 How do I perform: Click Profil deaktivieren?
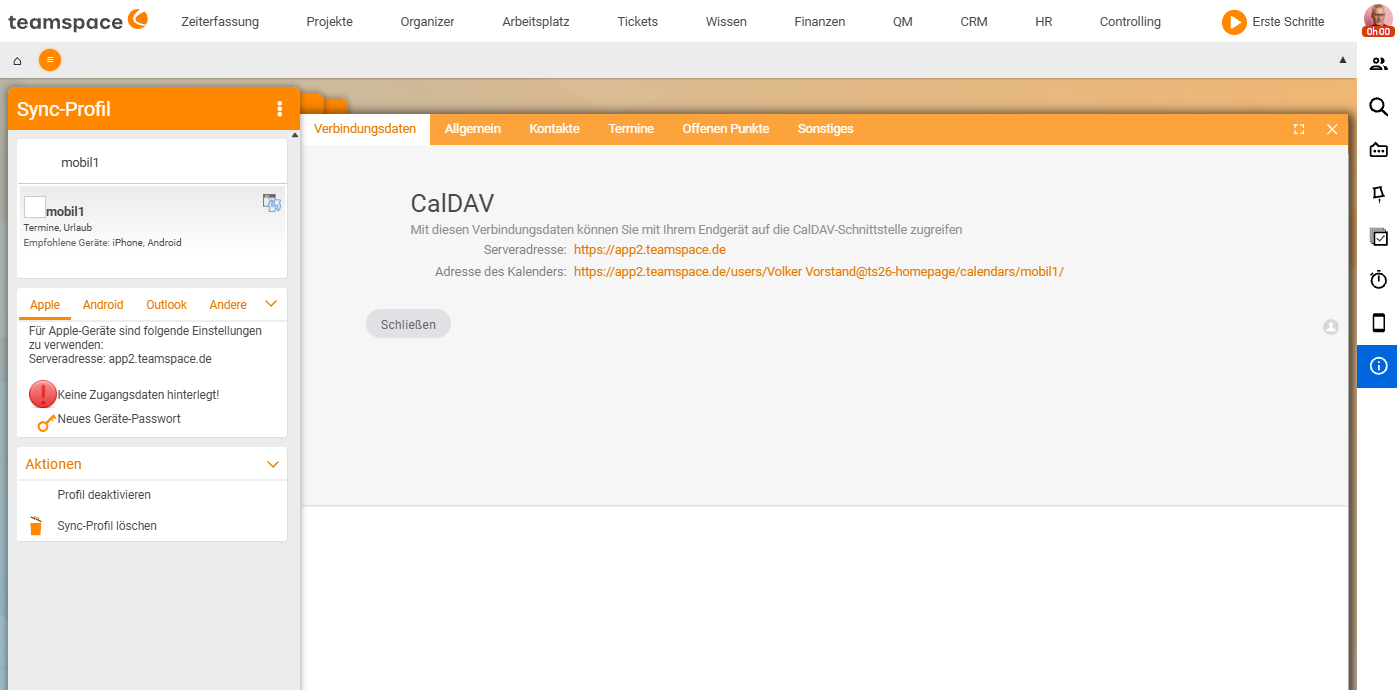coord(104,495)
